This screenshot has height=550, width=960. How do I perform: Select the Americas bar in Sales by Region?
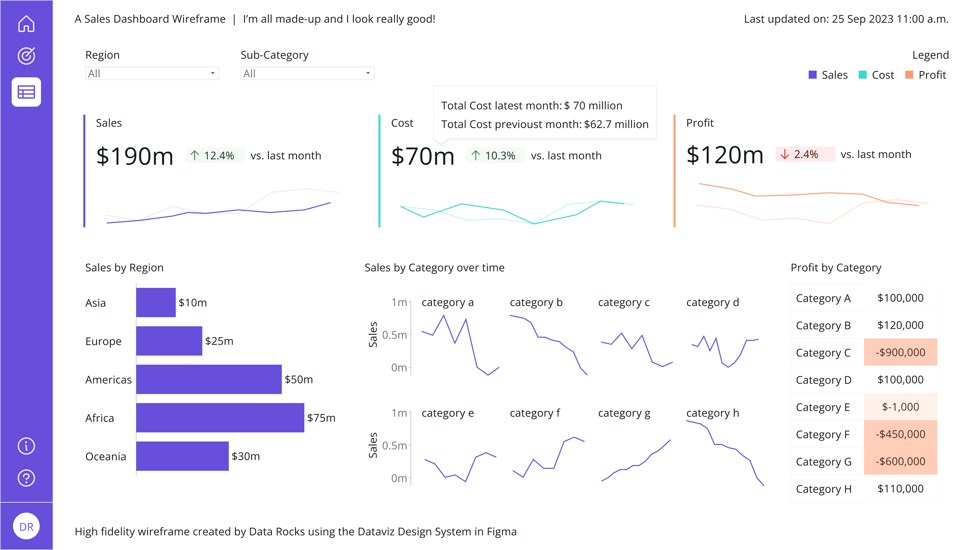click(209, 379)
